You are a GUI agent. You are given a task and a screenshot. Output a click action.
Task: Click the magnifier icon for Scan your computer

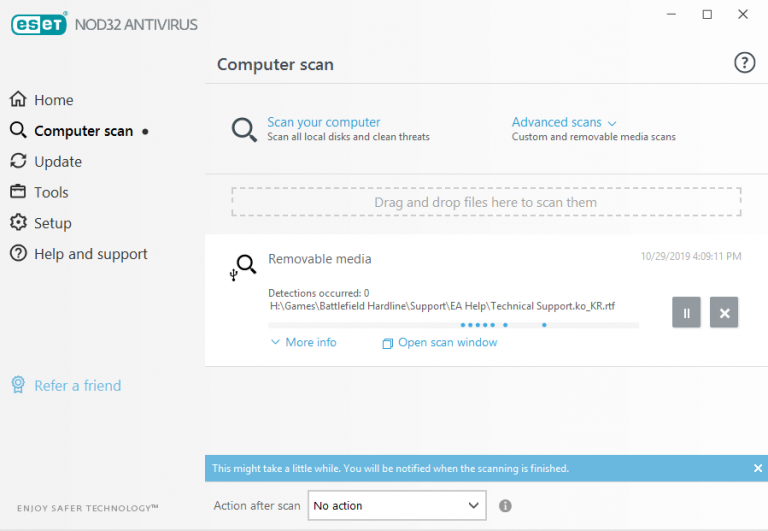(244, 130)
